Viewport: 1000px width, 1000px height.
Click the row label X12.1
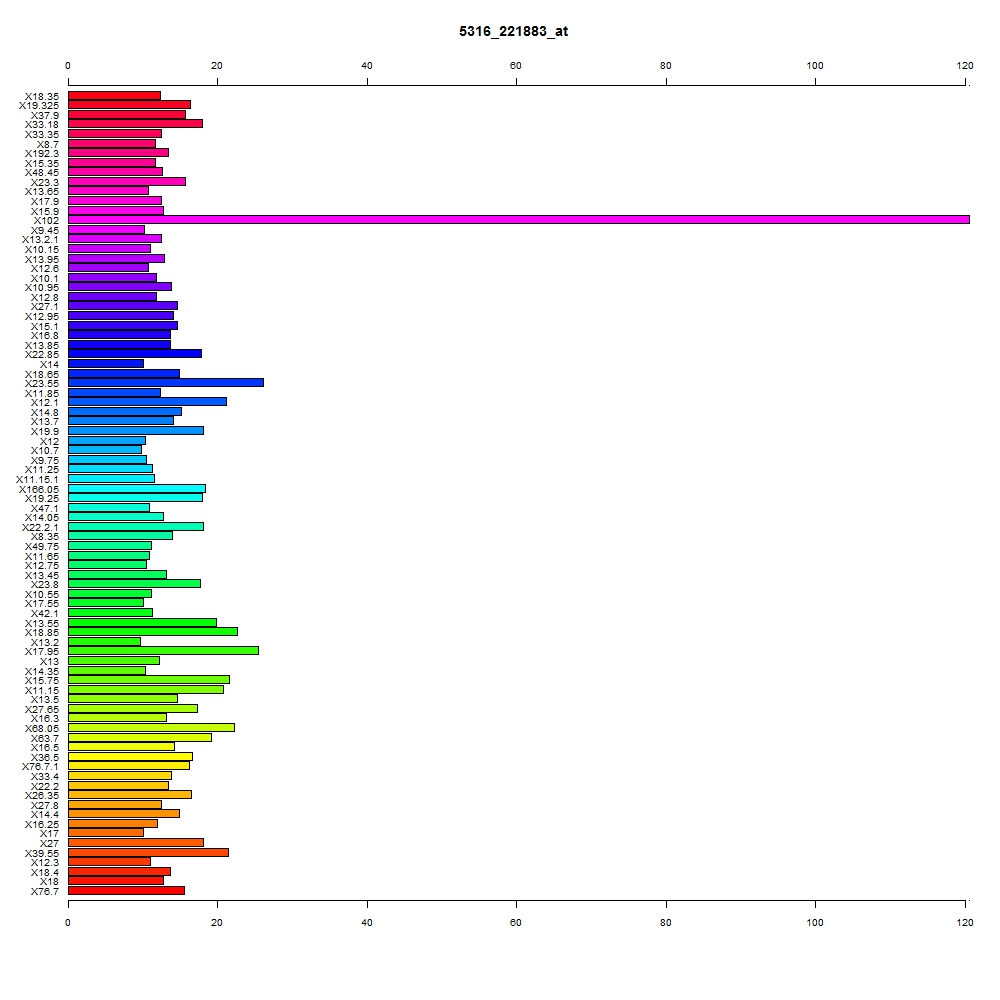point(45,402)
